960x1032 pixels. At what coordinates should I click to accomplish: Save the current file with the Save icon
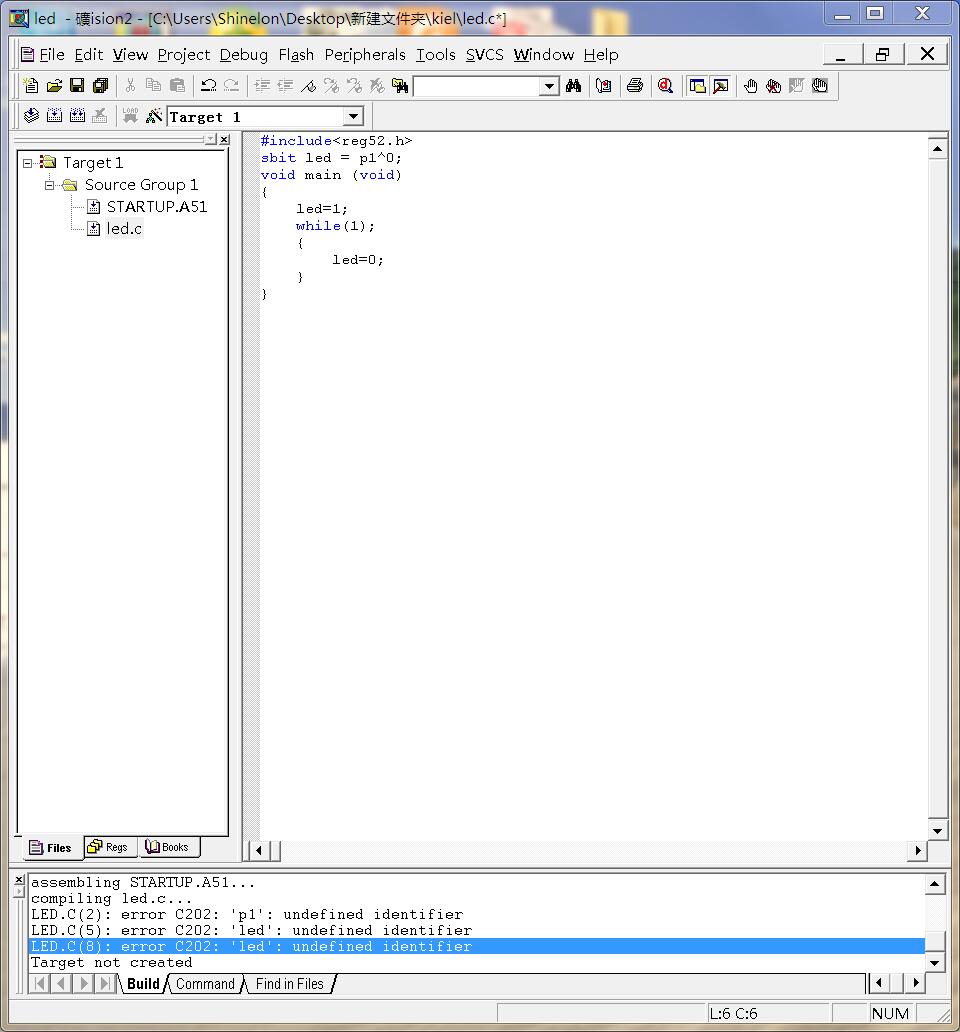[x=77, y=86]
